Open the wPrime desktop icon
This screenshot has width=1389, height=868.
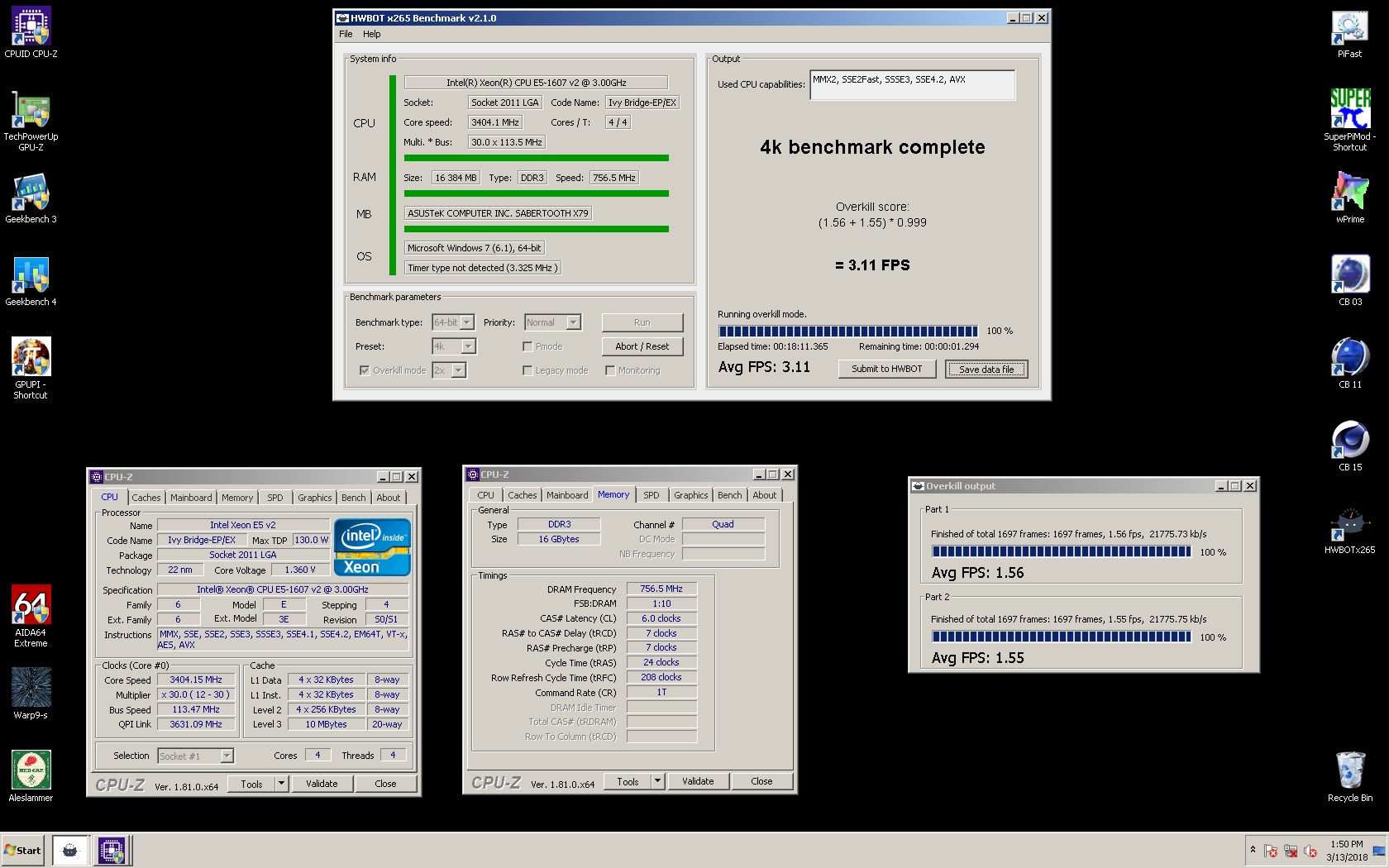click(1350, 198)
